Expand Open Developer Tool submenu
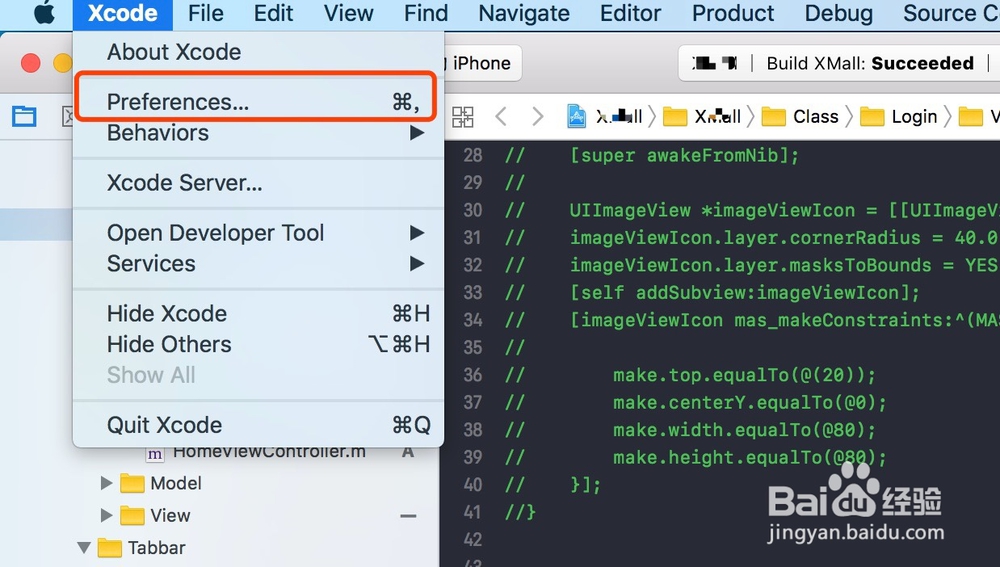Image resolution: width=1000 pixels, height=567 pixels. [258, 233]
